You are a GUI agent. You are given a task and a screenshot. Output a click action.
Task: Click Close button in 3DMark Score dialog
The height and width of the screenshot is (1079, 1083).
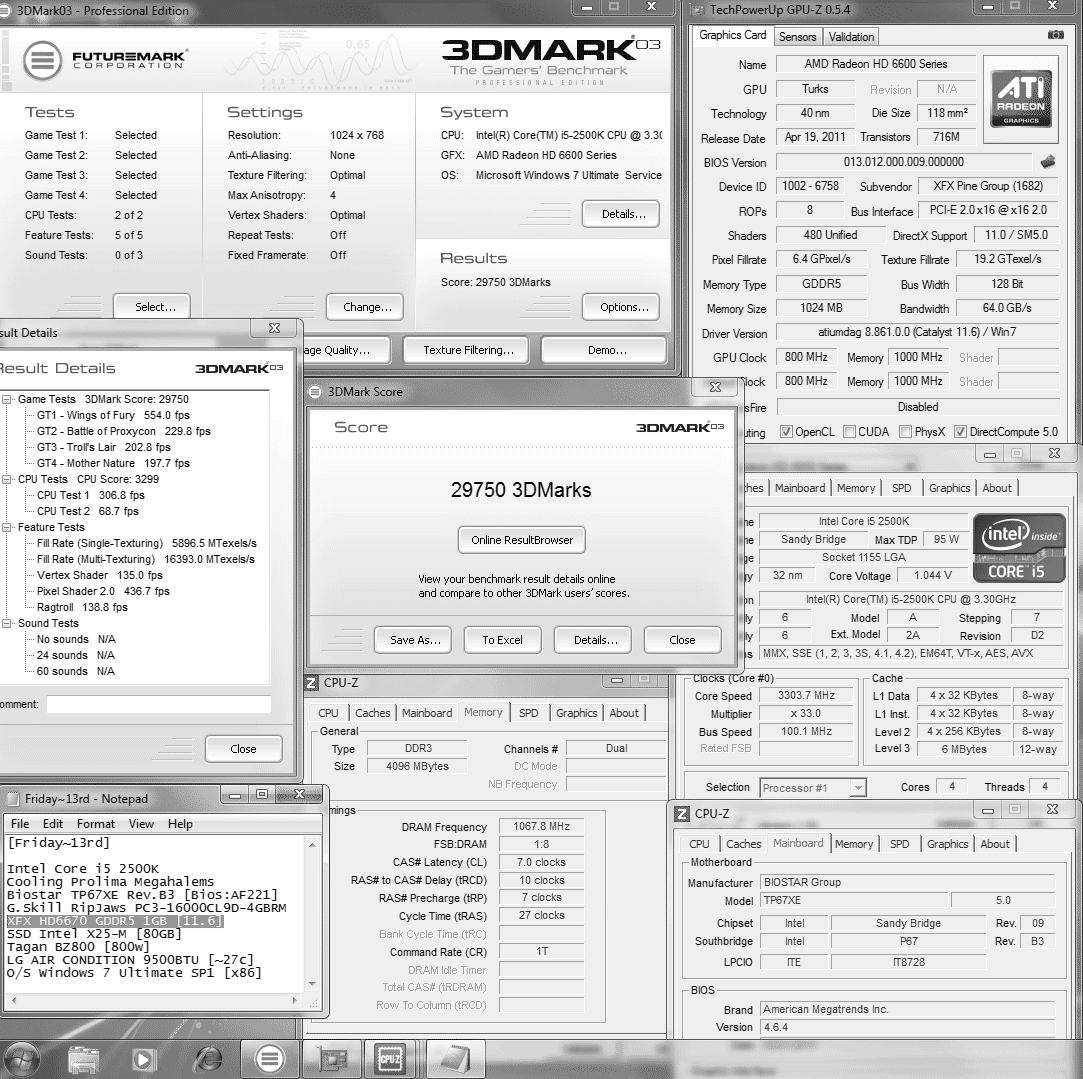pos(683,640)
